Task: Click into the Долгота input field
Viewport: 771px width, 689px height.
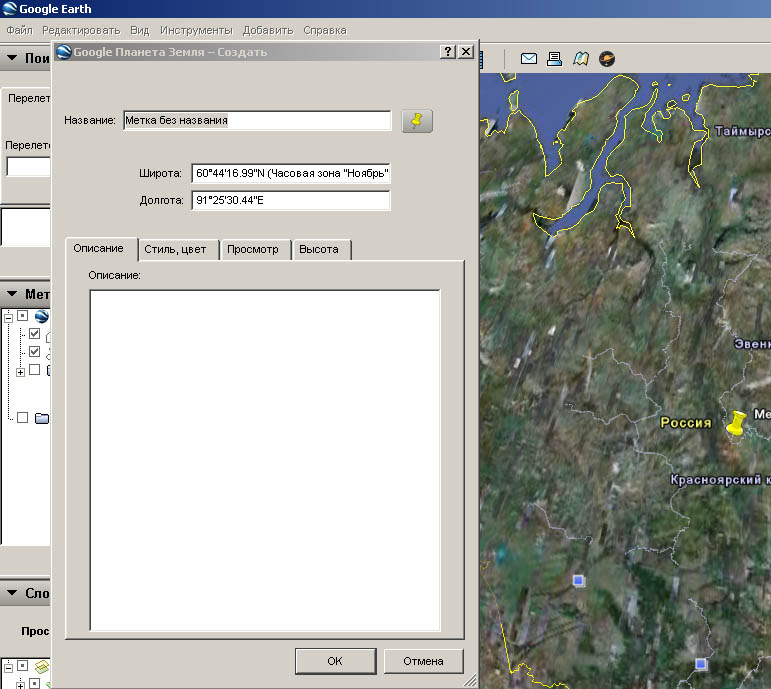Action: coord(290,201)
